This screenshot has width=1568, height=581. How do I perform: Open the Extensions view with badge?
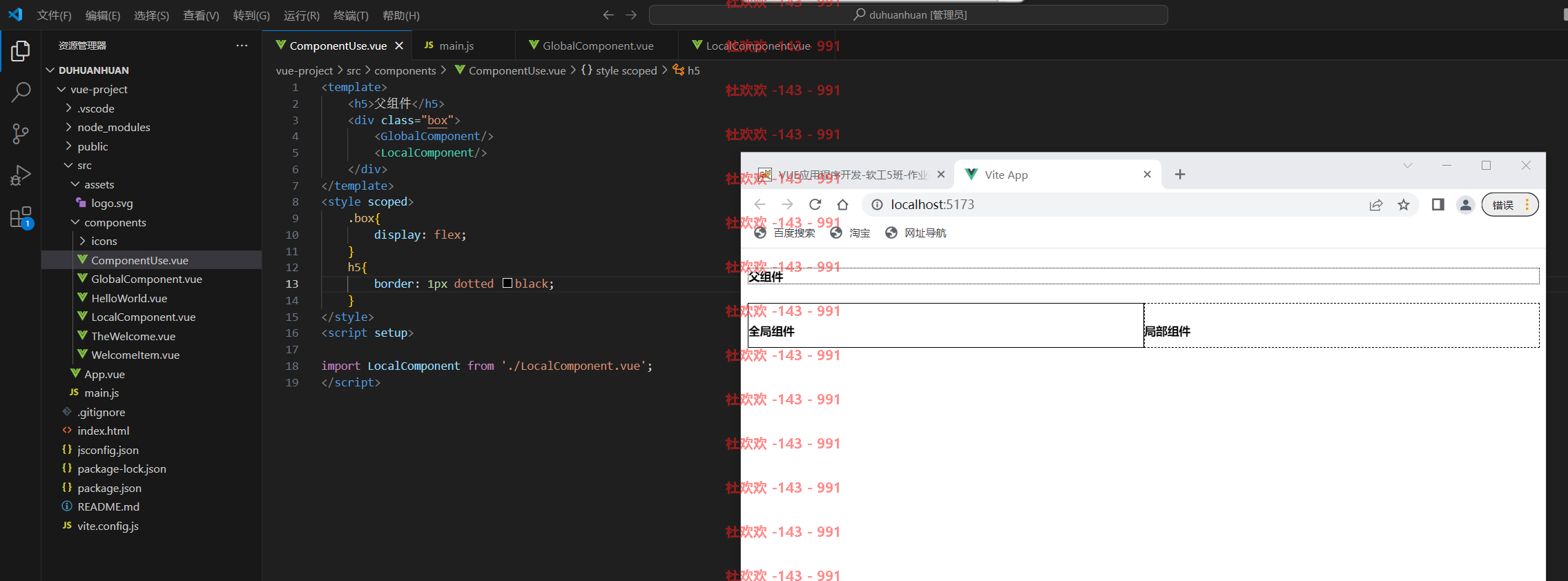[21, 217]
